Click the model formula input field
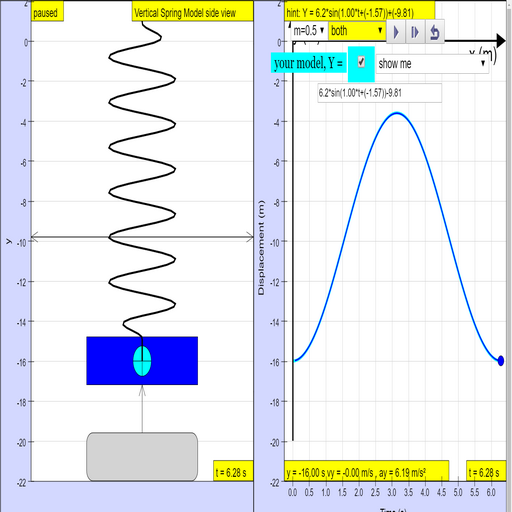This screenshot has width=512, height=512. coord(380,93)
